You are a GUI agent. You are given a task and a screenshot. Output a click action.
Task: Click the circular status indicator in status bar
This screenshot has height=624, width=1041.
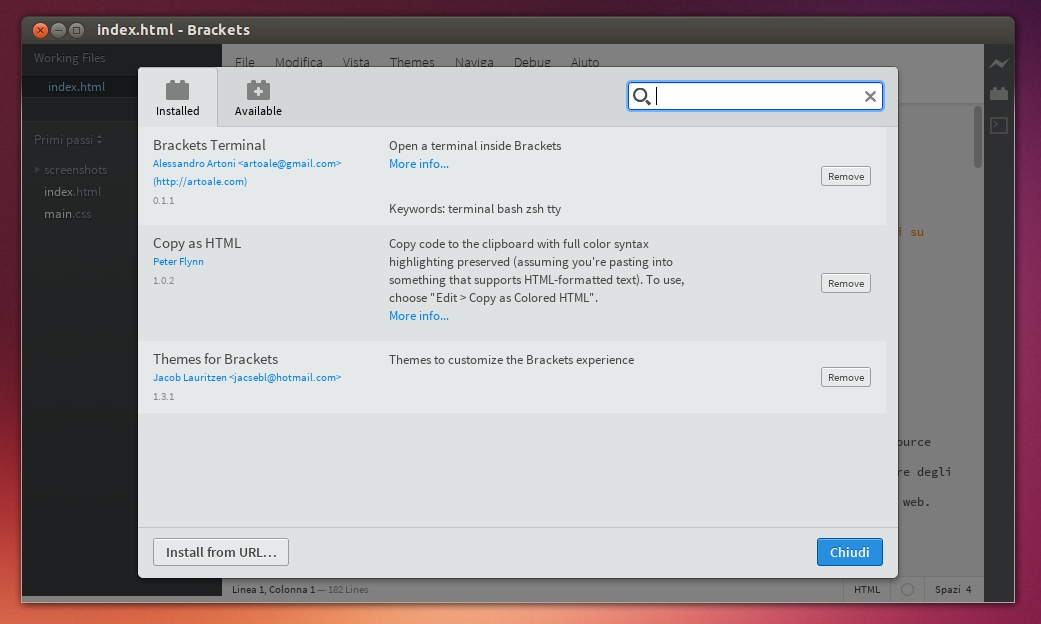(x=908, y=589)
